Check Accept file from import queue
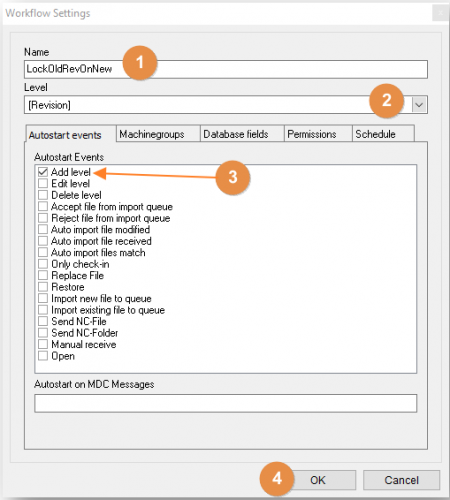 click(43, 206)
